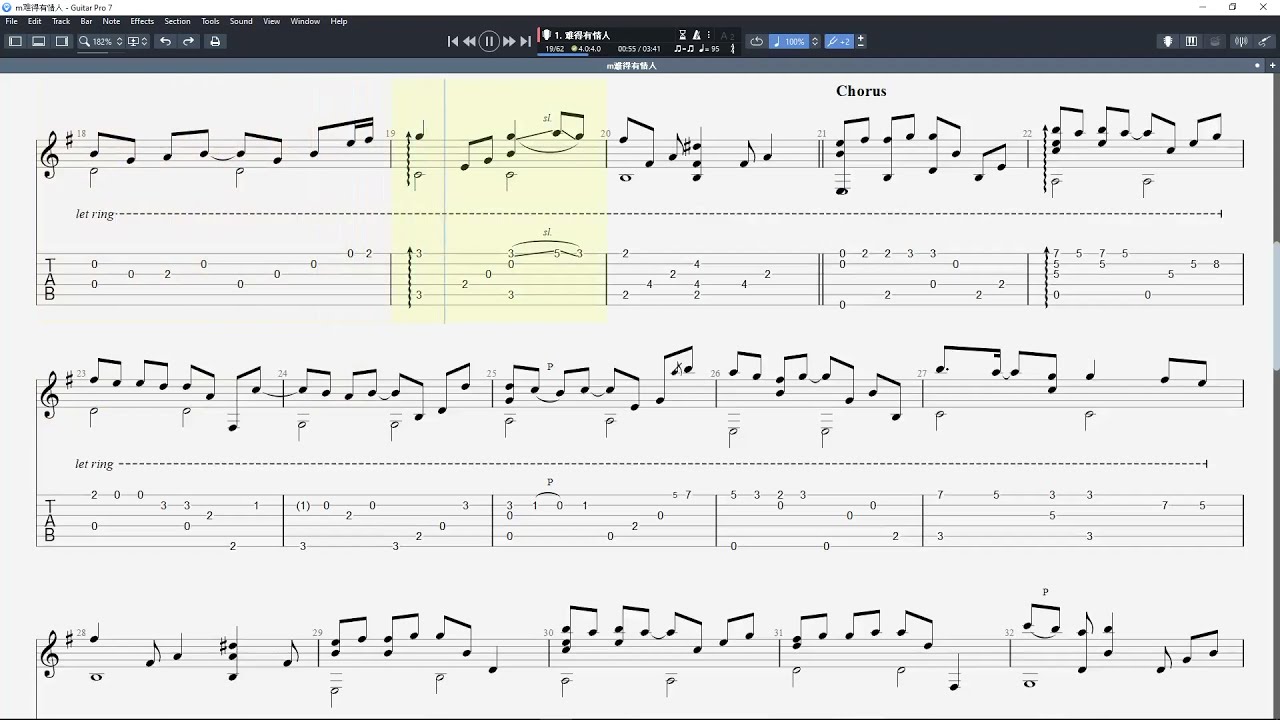Toggle the count-in hourglass
The image size is (1280, 720).
coord(683,35)
